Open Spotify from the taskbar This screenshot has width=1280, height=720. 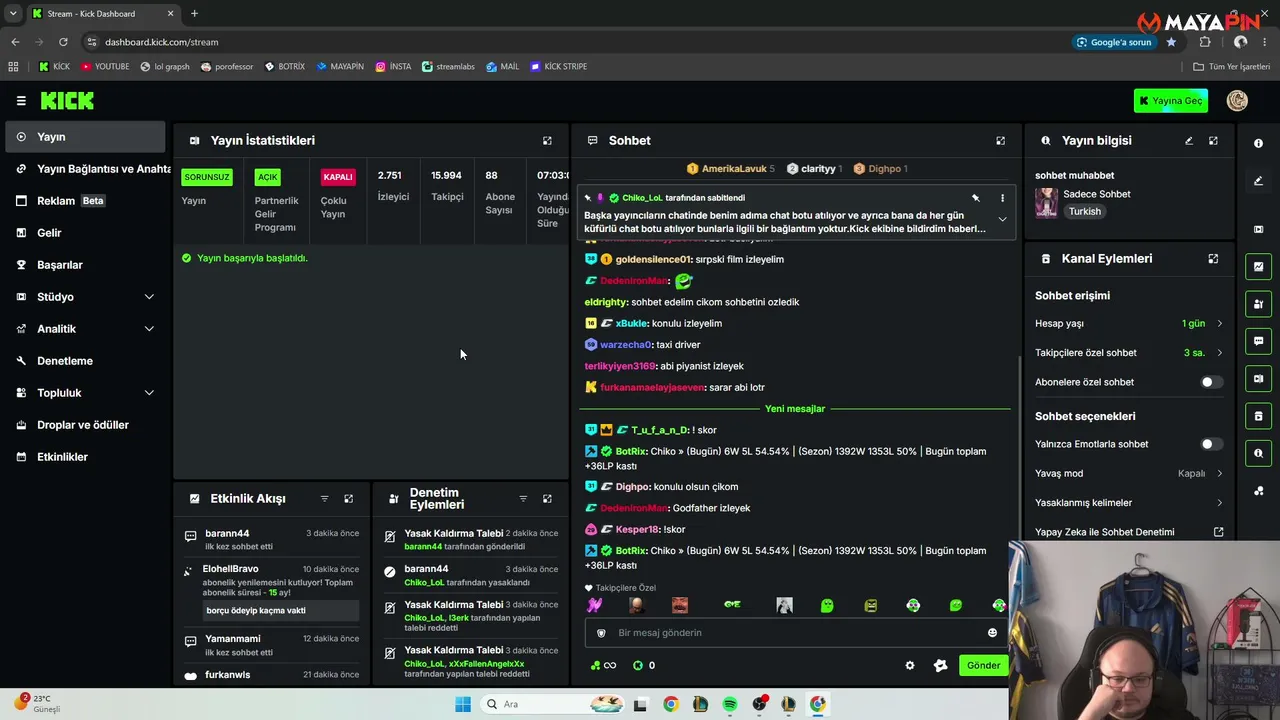coord(730,704)
